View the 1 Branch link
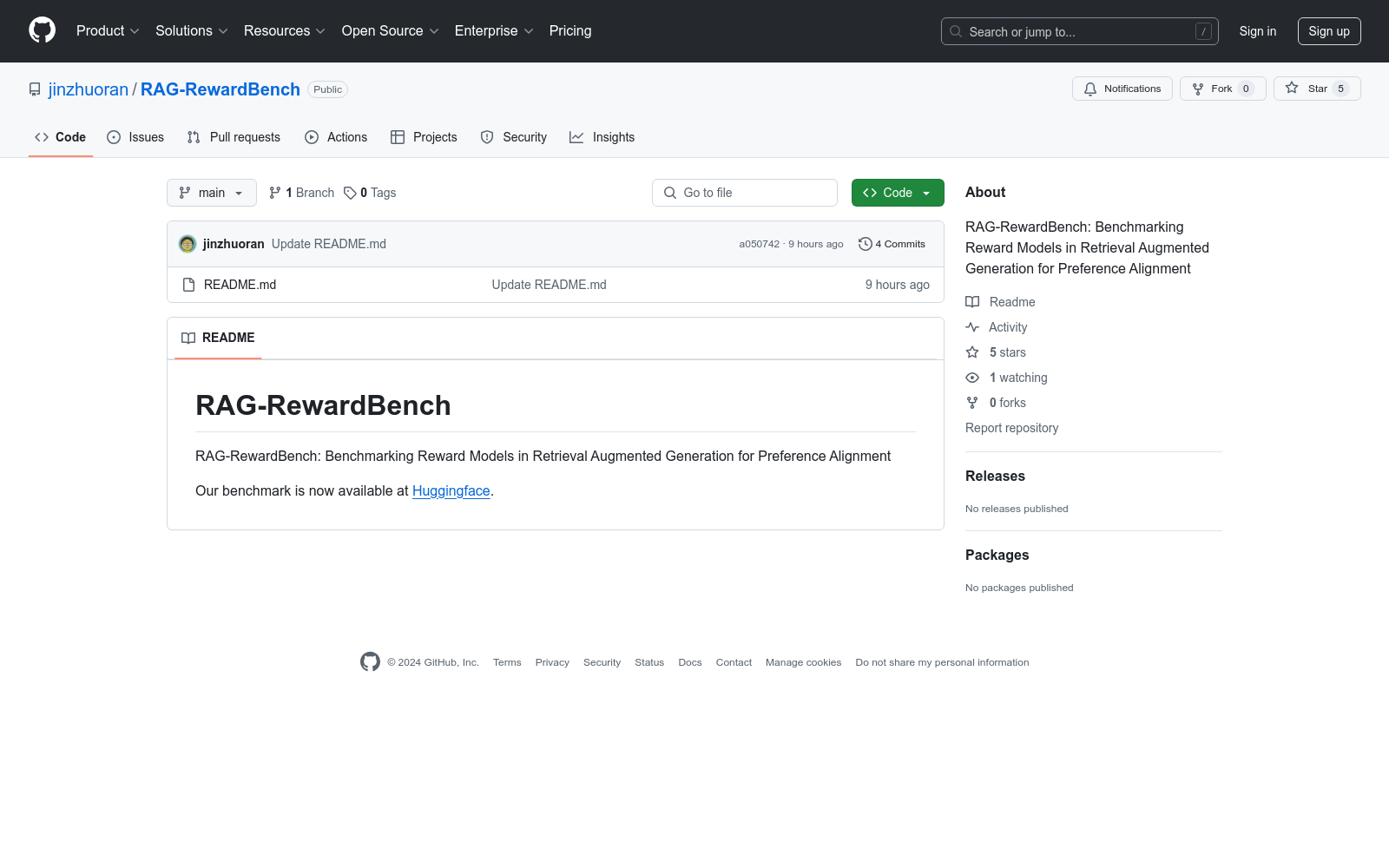 [x=301, y=193]
